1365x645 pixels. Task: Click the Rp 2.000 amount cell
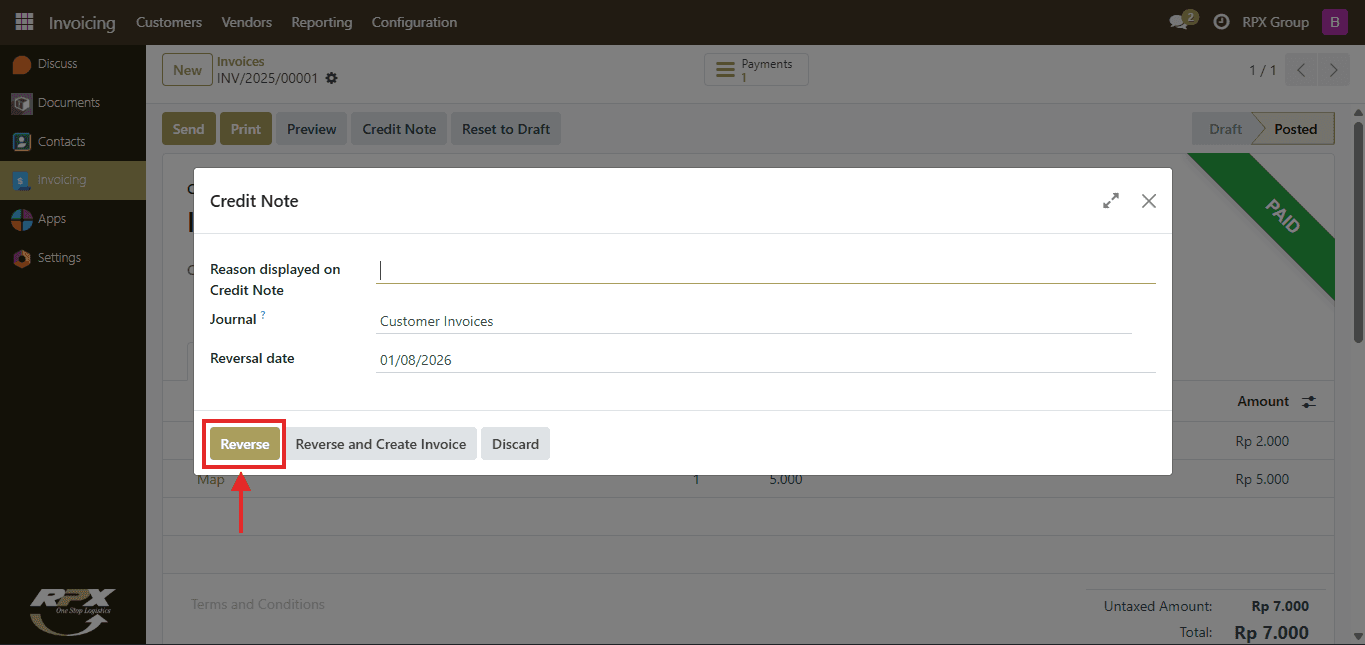[1262, 441]
